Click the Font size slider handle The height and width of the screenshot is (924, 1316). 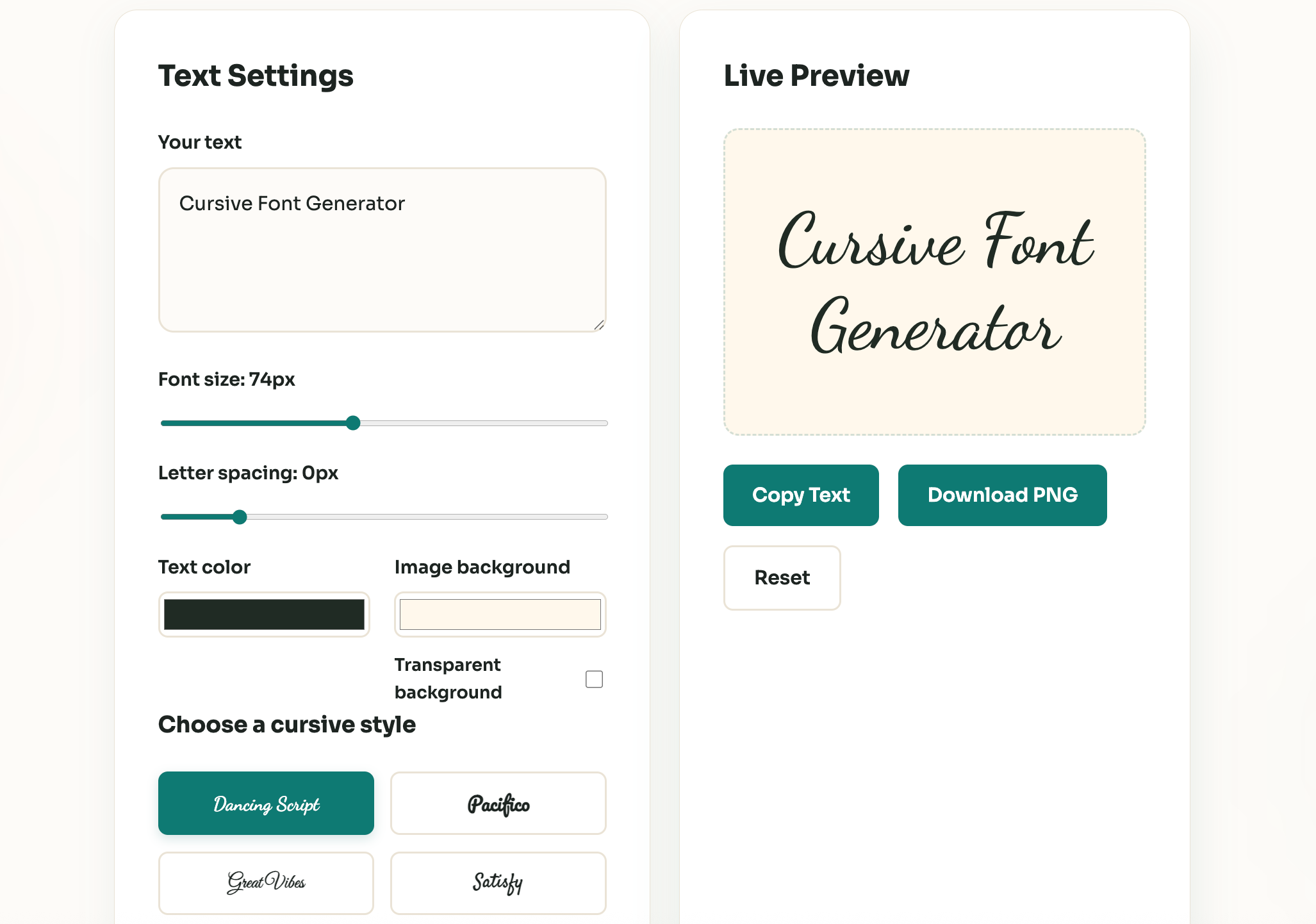pos(353,423)
